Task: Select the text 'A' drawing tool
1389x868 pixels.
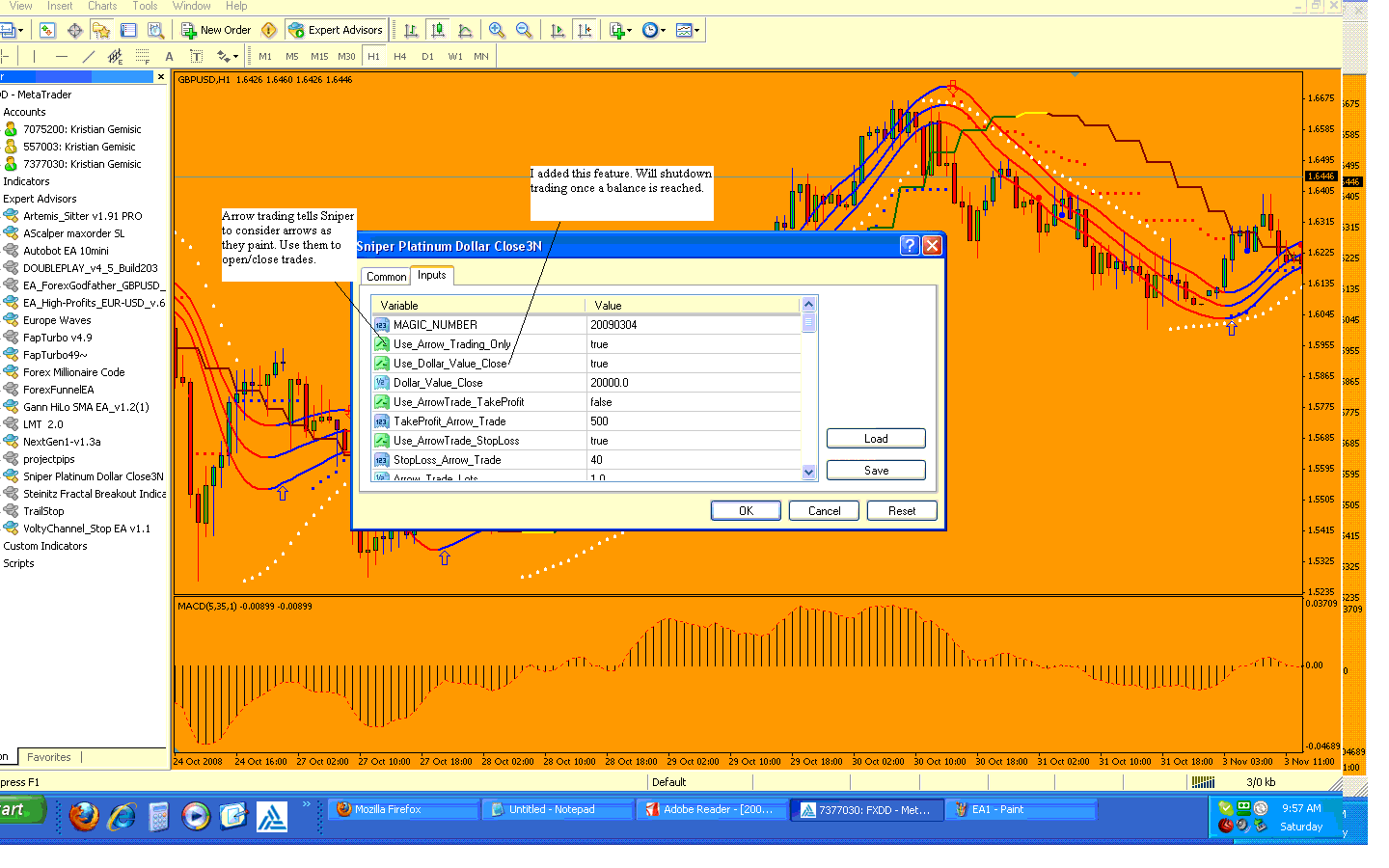Action: [x=170, y=57]
